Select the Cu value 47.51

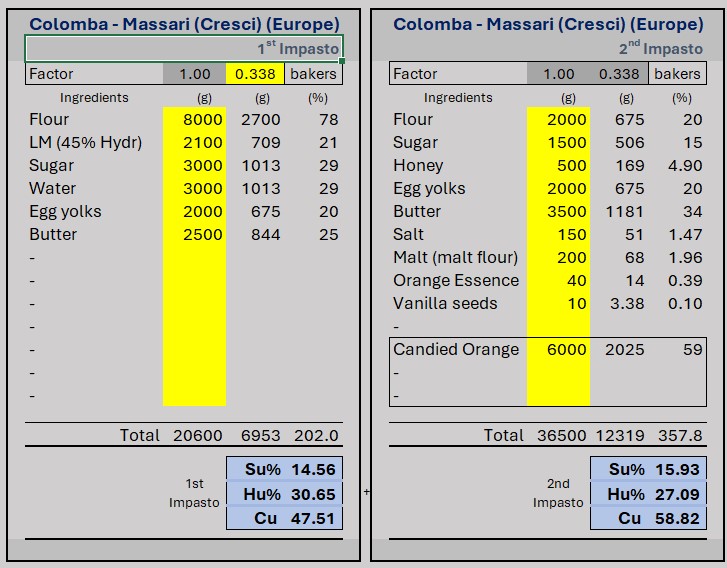click(x=316, y=518)
